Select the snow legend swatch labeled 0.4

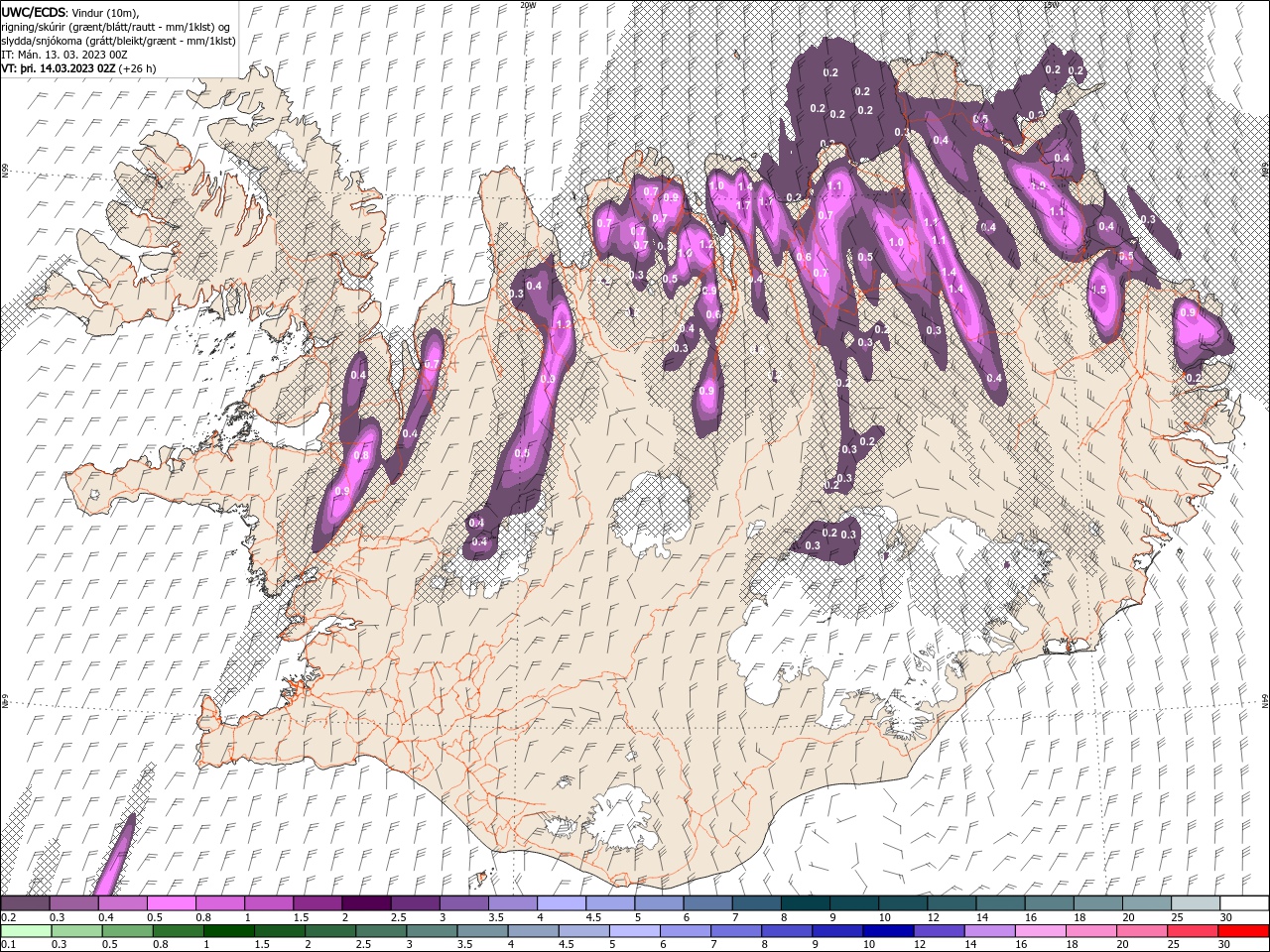(x=122, y=903)
